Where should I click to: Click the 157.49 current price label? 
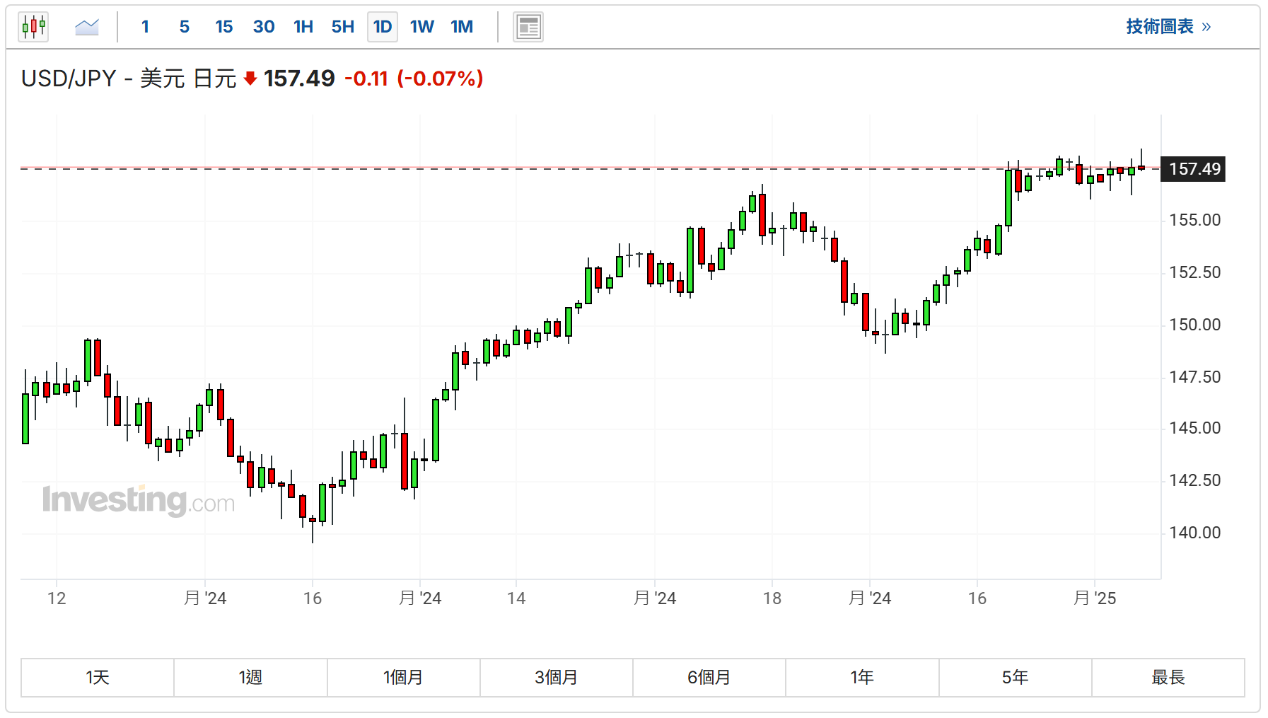tap(1195, 169)
